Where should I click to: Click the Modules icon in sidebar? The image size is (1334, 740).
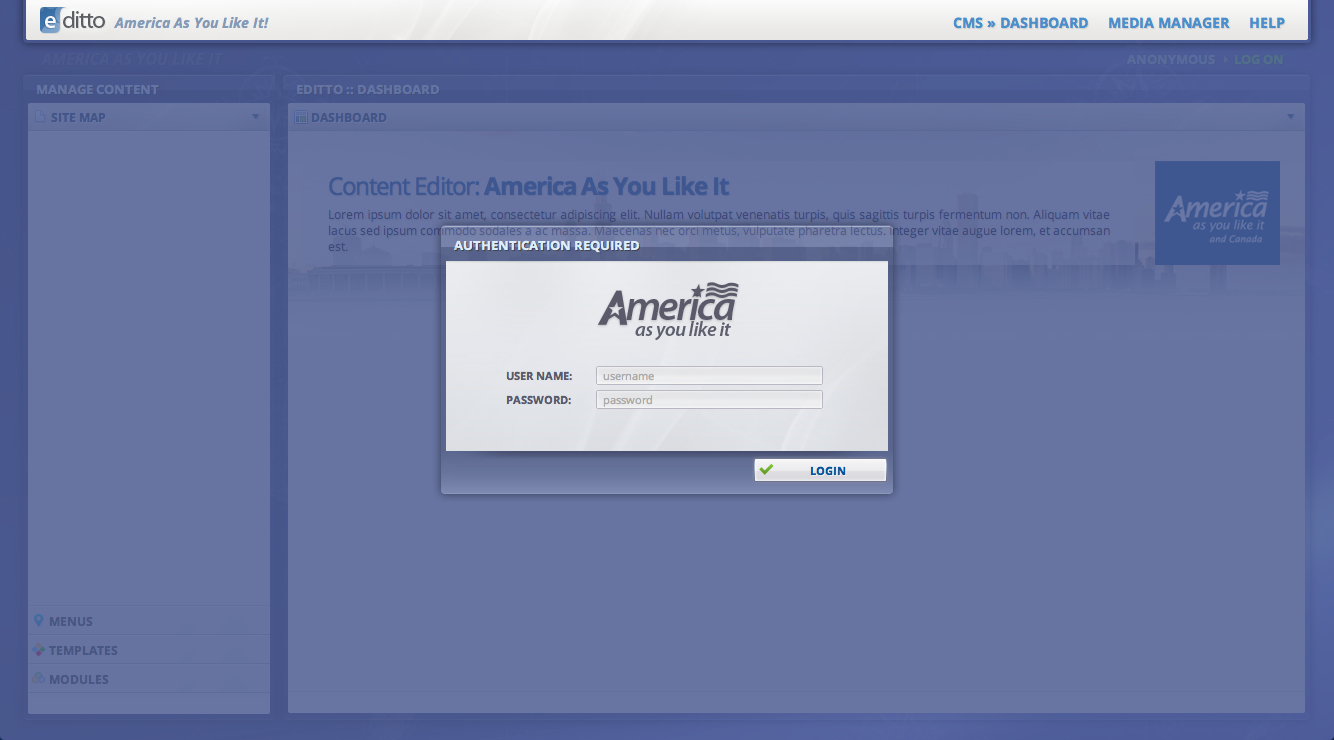click(38, 679)
